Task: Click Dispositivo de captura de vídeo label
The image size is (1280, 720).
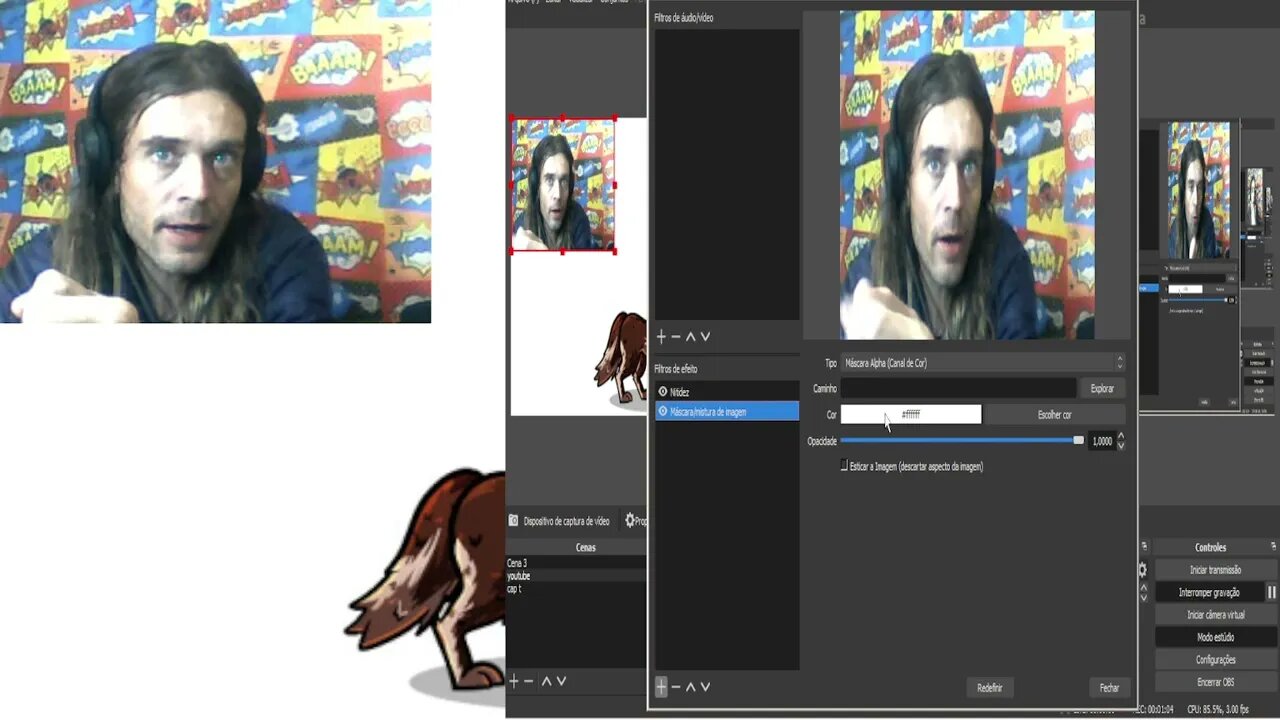Action: coord(566,521)
